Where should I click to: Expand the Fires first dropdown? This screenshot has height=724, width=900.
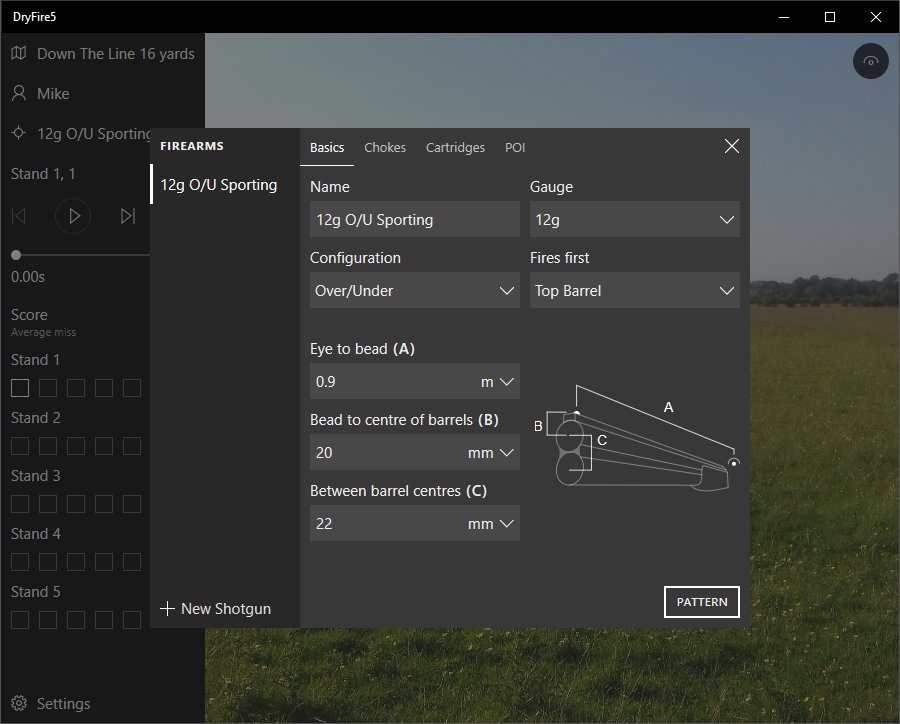(x=634, y=291)
